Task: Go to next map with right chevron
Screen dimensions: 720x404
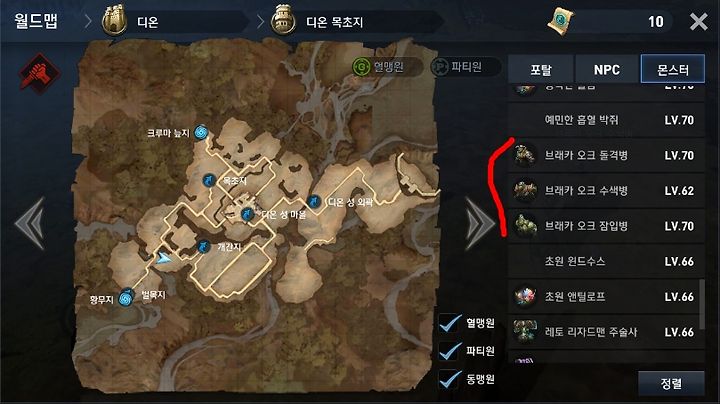Action: tap(479, 224)
